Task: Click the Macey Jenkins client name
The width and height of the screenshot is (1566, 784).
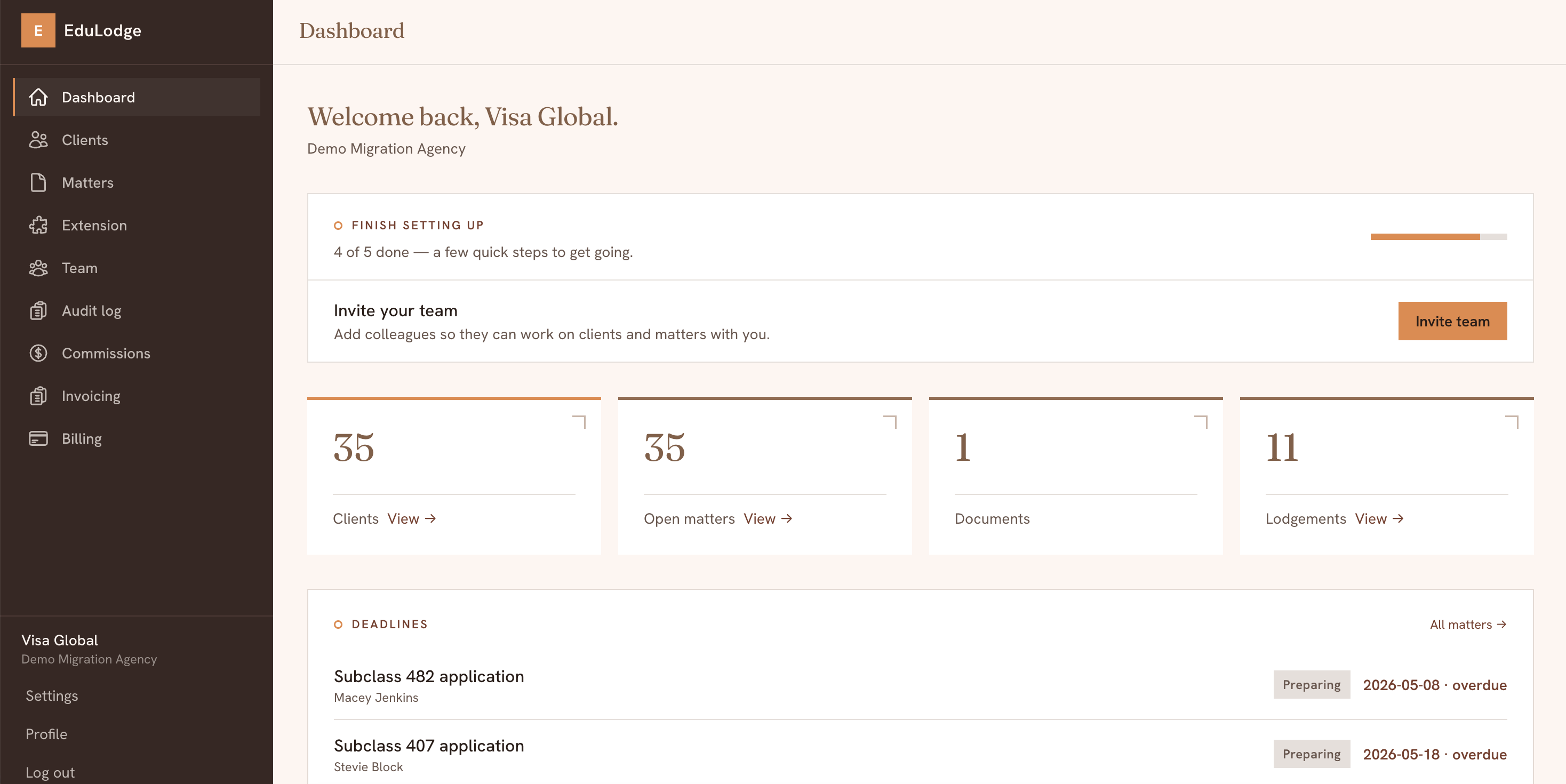Action: [375, 698]
